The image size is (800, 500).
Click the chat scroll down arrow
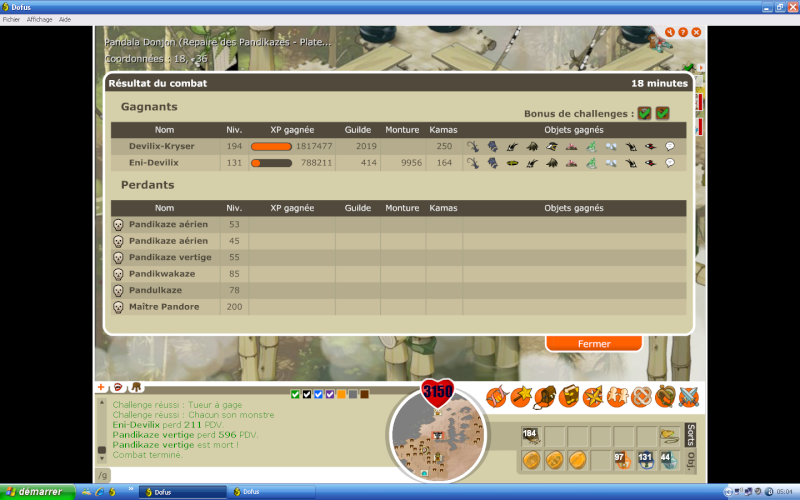[x=102, y=459]
